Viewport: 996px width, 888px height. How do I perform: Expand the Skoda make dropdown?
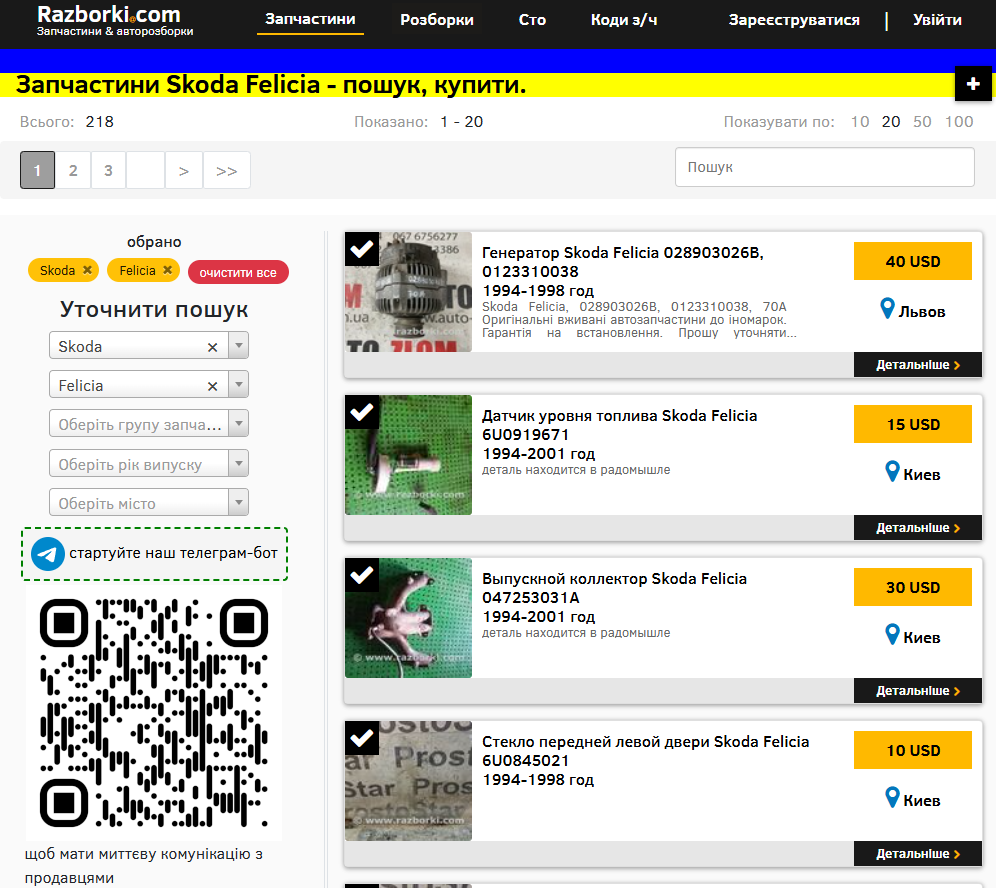pyautogui.click(x=239, y=346)
